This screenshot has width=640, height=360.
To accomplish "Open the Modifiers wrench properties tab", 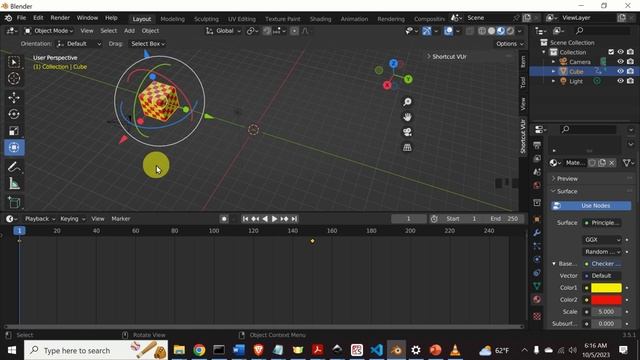I will [x=537, y=233].
